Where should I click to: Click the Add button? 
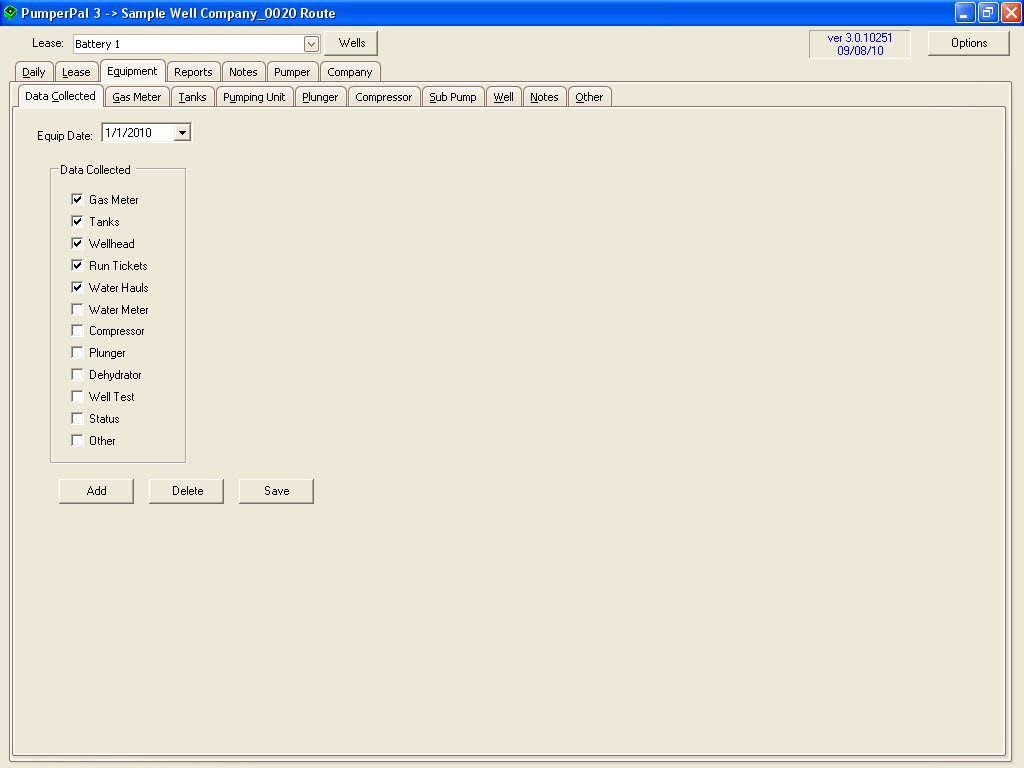(x=95, y=490)
